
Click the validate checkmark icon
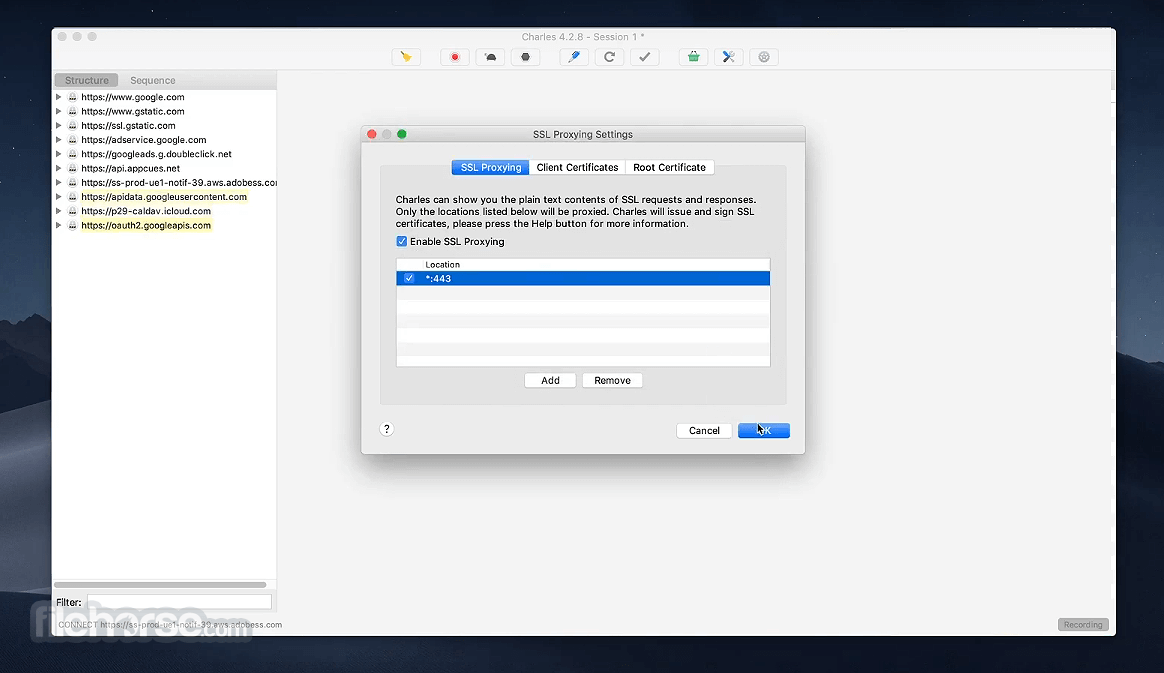pyautogui.click(x=644, y=57)
